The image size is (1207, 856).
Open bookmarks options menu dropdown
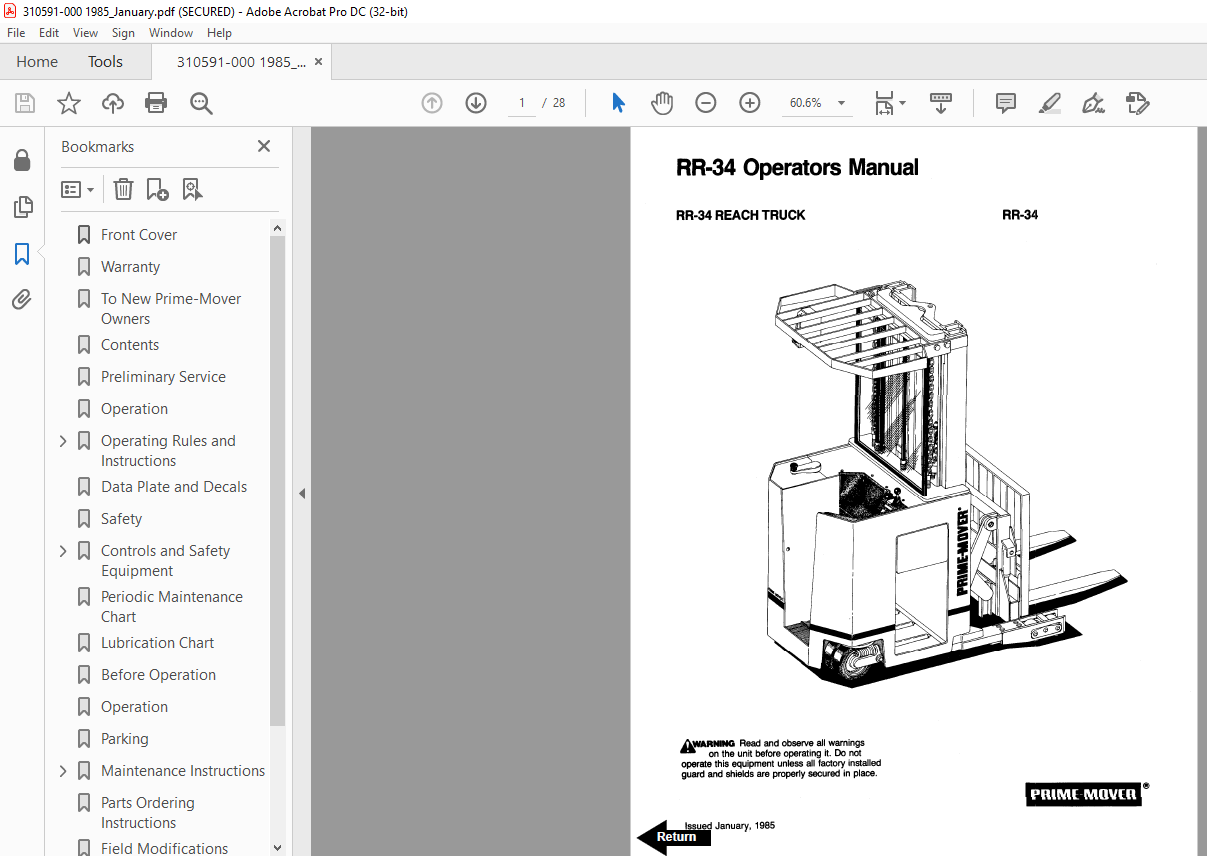78,189
